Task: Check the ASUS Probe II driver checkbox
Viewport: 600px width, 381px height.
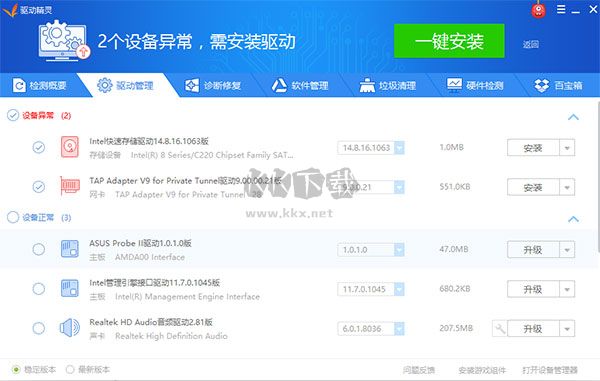Action: click(39, 249)
